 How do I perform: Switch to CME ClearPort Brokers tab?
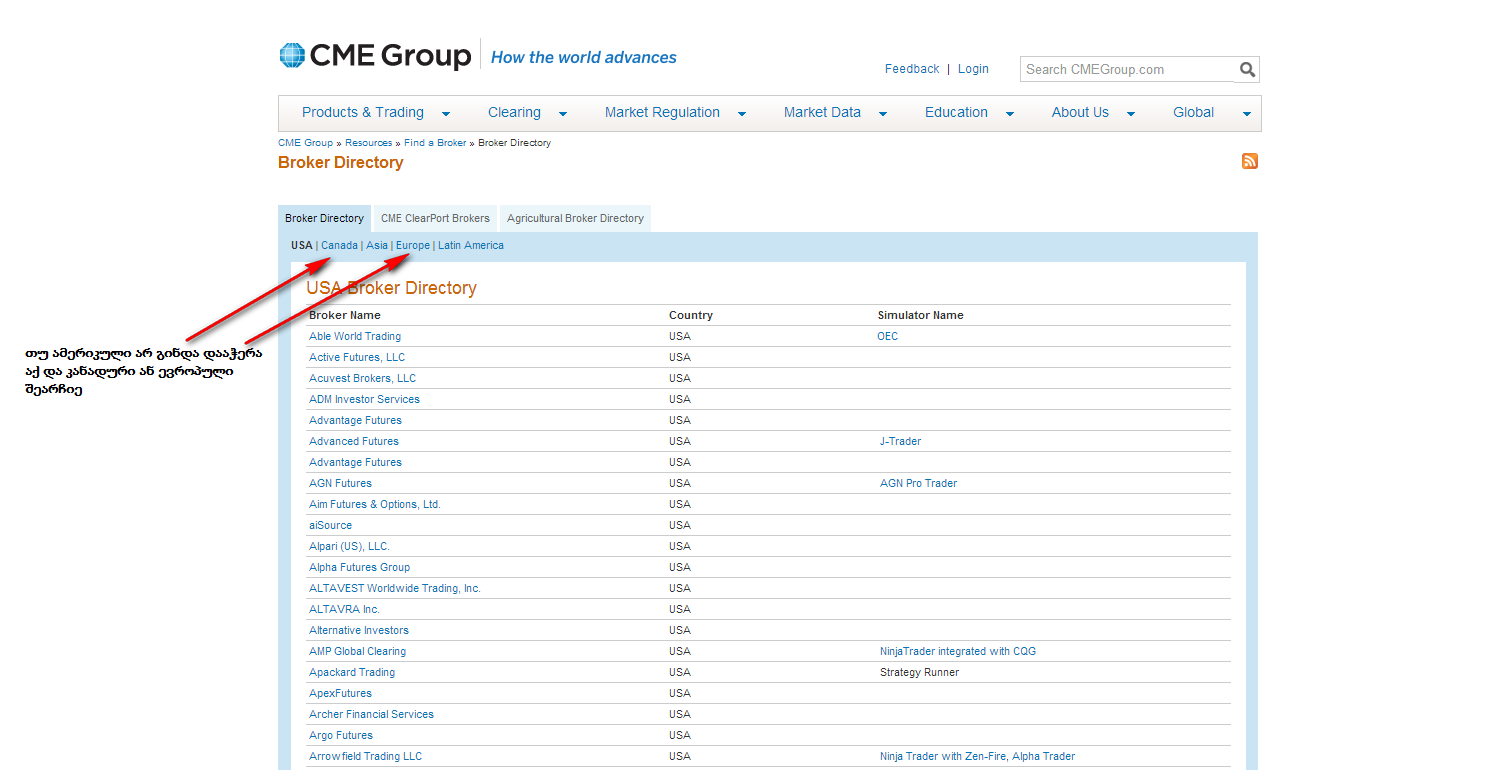[435, 218]
